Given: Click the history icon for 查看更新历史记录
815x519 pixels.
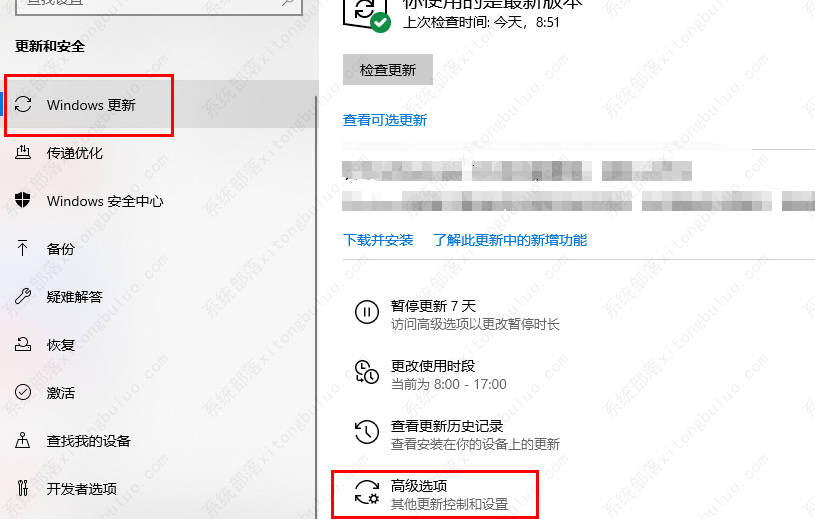Looking at the screenshot, I should point(367,432).
